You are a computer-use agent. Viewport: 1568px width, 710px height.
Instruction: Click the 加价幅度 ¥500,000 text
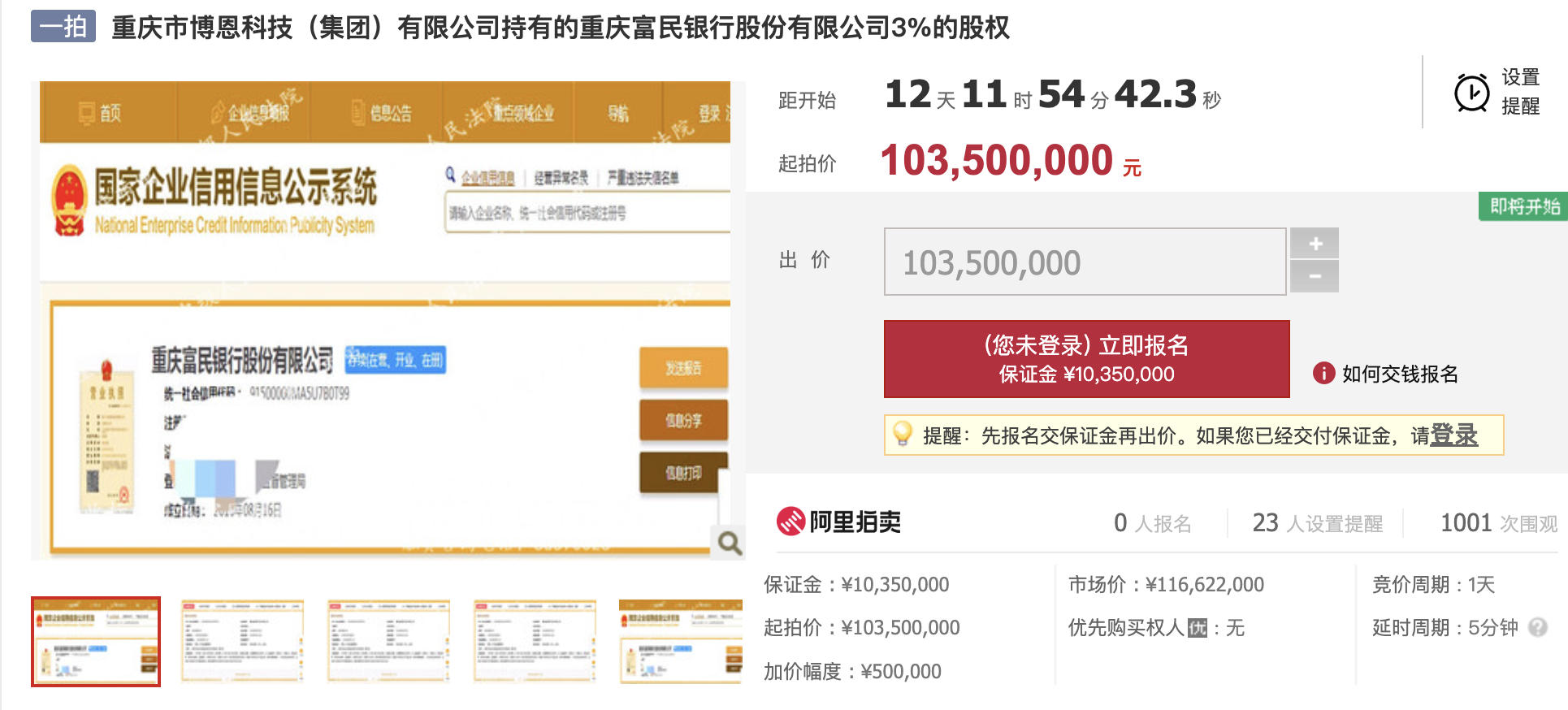pyautogui.click(x=852, y=671)
